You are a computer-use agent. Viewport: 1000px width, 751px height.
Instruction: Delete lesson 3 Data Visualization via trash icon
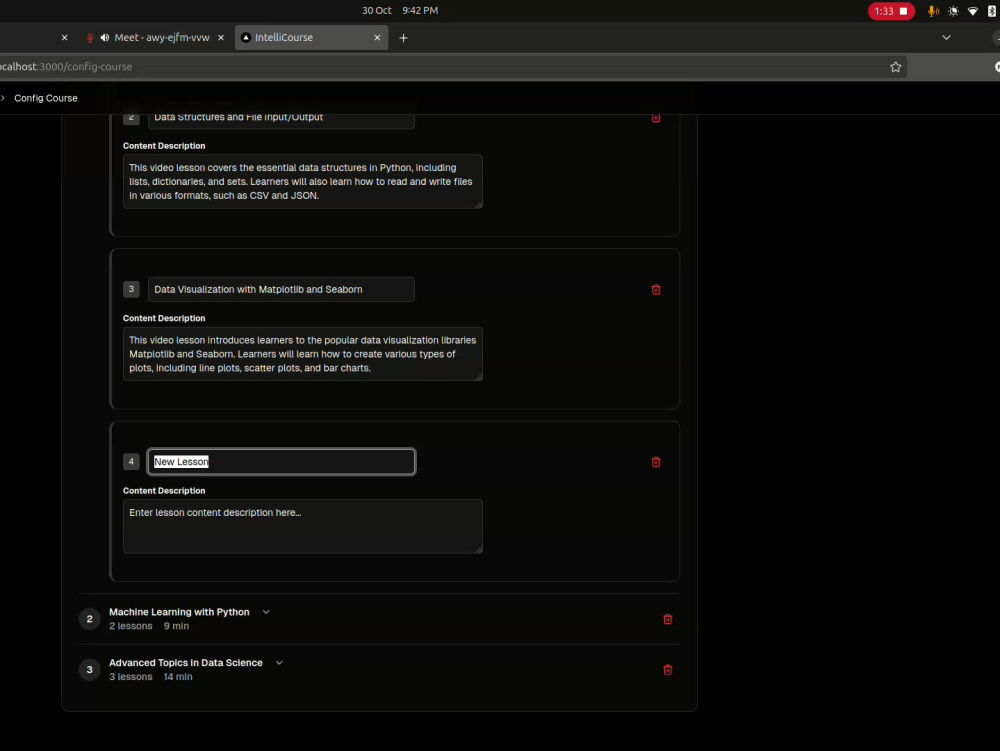656,289
